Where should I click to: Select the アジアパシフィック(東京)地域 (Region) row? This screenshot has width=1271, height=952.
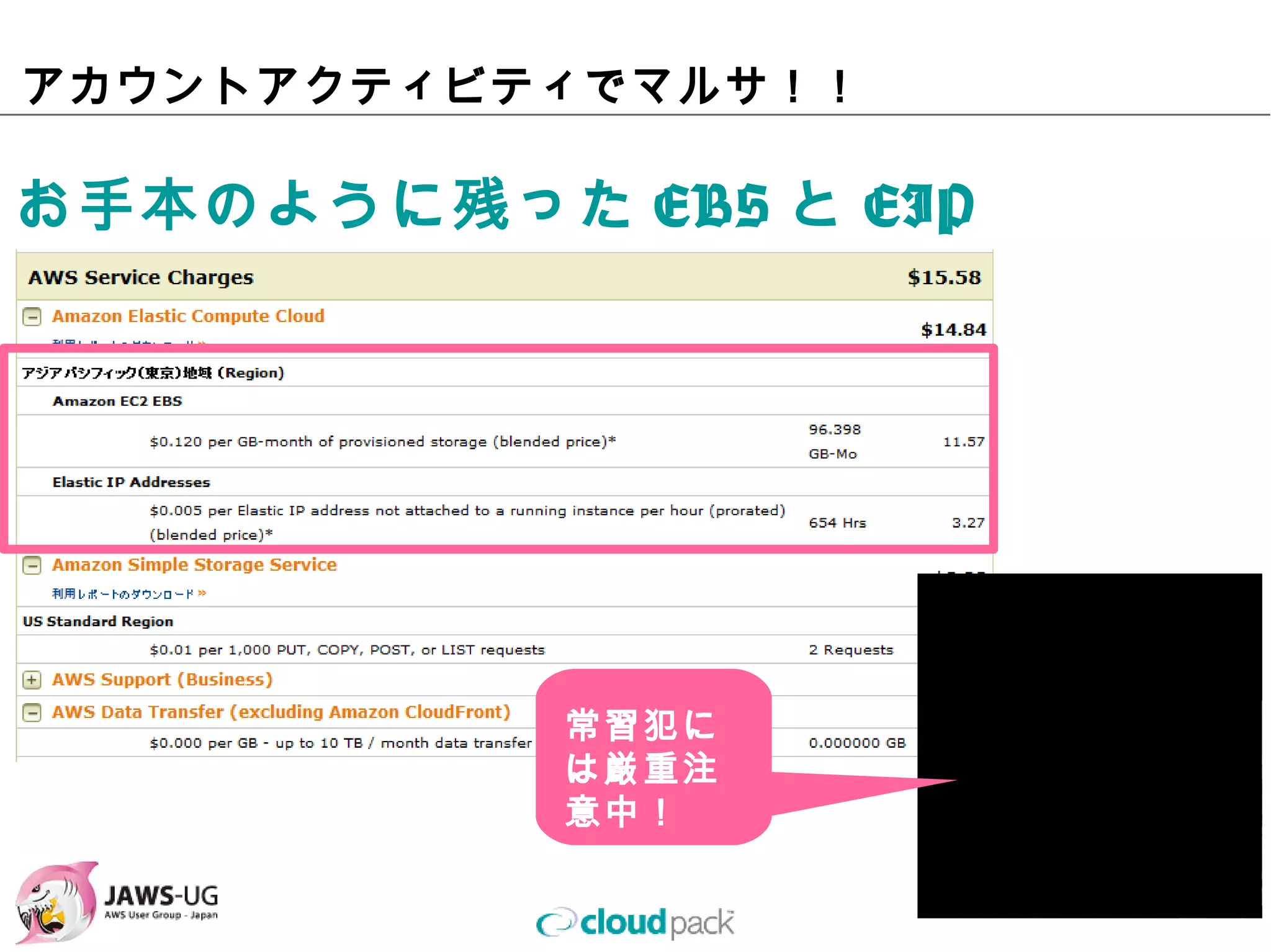(503, 372)
